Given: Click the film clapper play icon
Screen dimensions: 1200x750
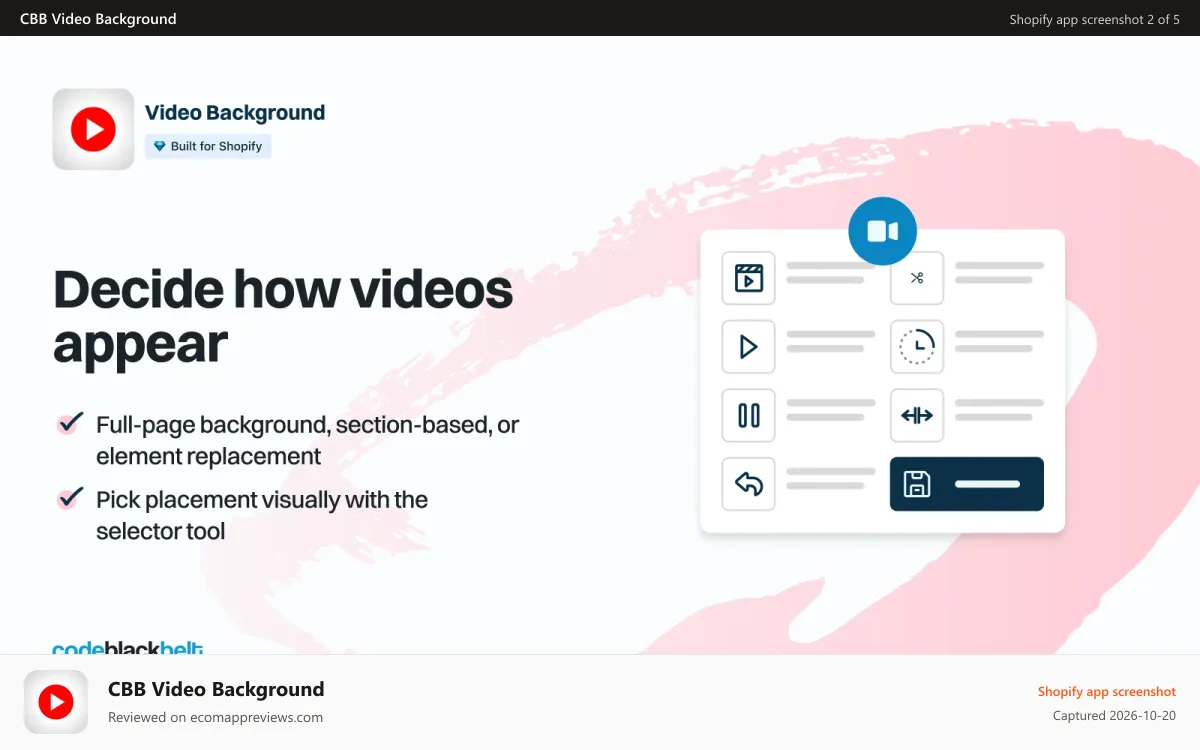Looking at the screenshot, I should [x=749, y=278].
